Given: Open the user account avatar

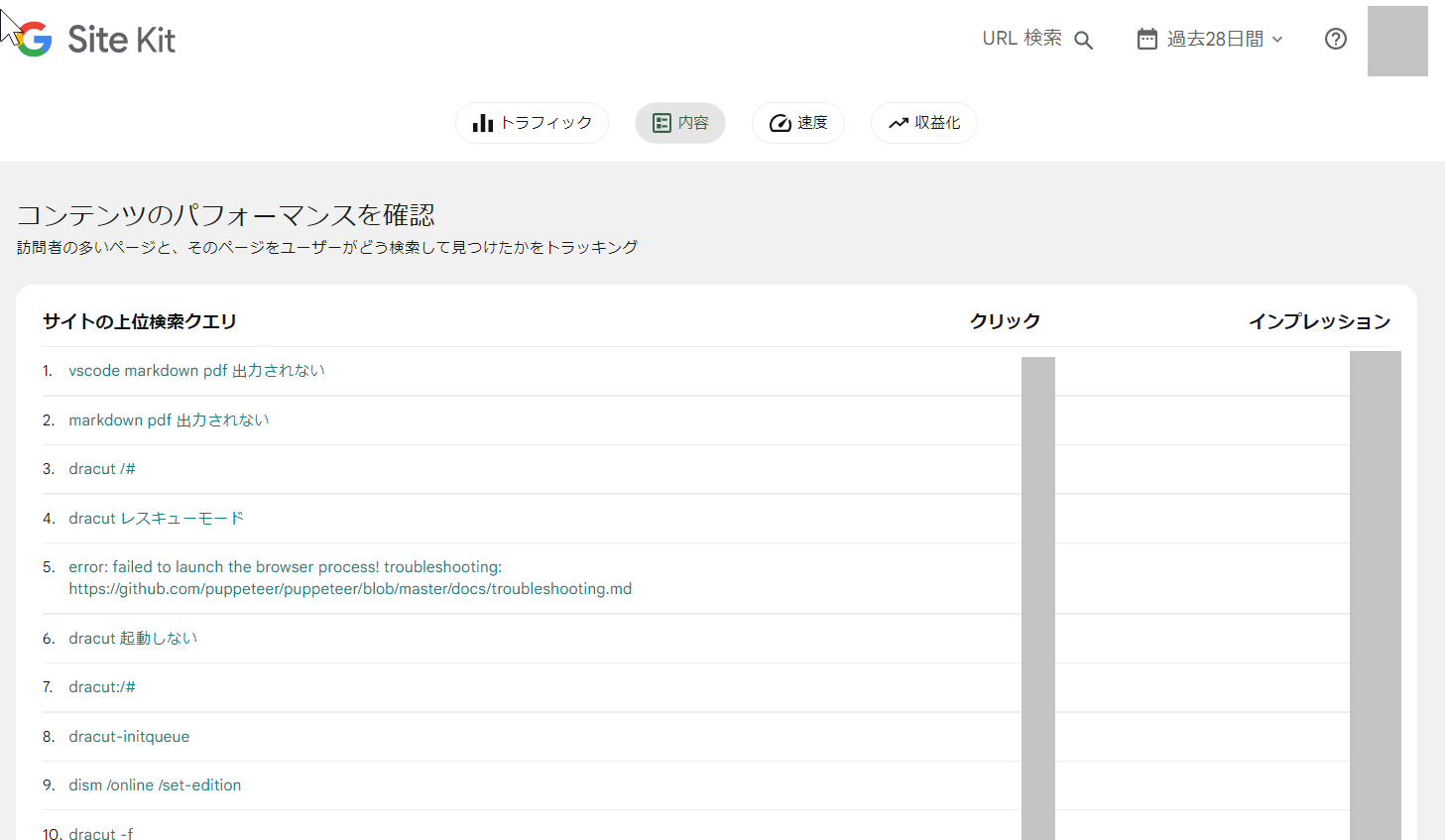Looking at the screenshot, I should point(1397,41).
